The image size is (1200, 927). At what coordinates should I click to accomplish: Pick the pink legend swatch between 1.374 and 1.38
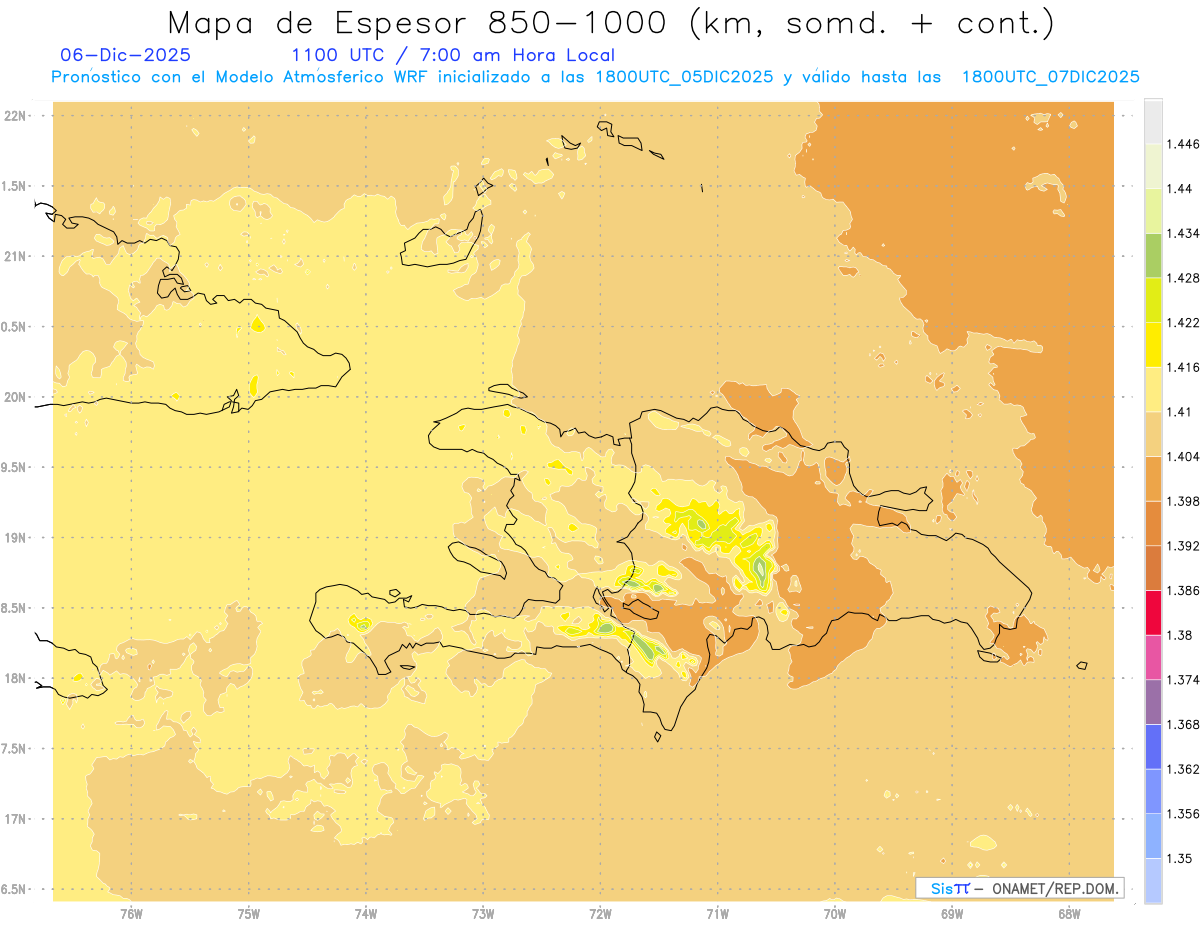(1153, 657)
